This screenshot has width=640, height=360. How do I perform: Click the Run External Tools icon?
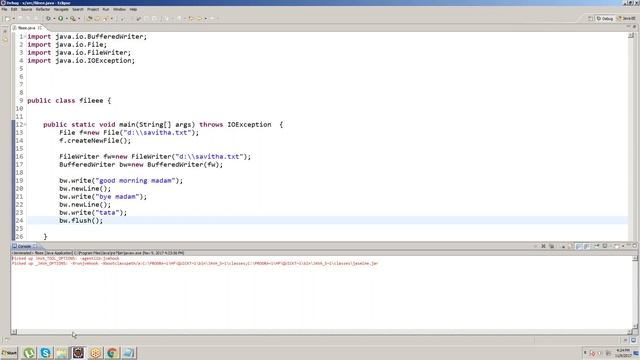pyautogui.click(x=73, y=18)
